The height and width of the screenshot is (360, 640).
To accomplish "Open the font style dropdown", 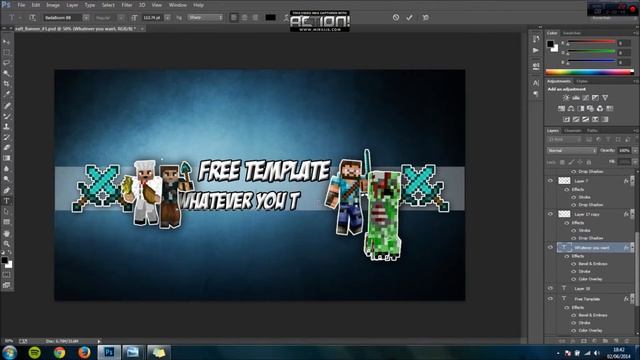I will click(x=121, y=18).
